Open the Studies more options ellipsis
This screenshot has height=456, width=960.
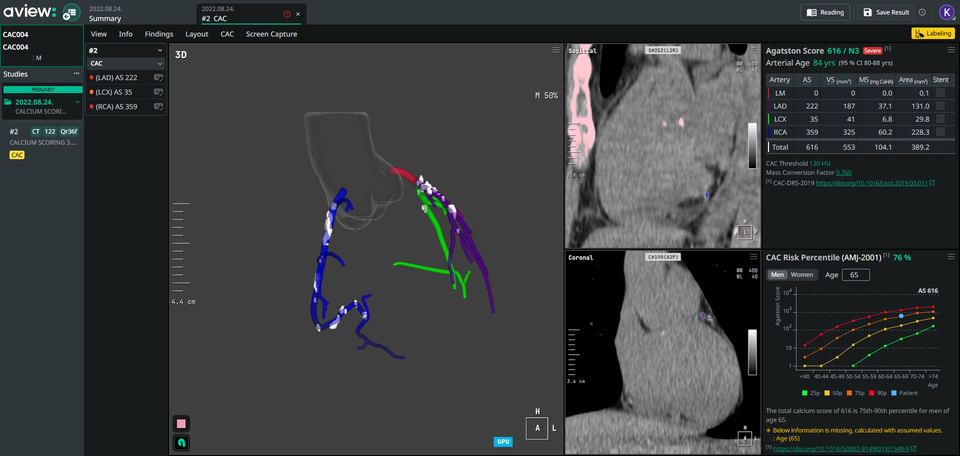[77, 74]
